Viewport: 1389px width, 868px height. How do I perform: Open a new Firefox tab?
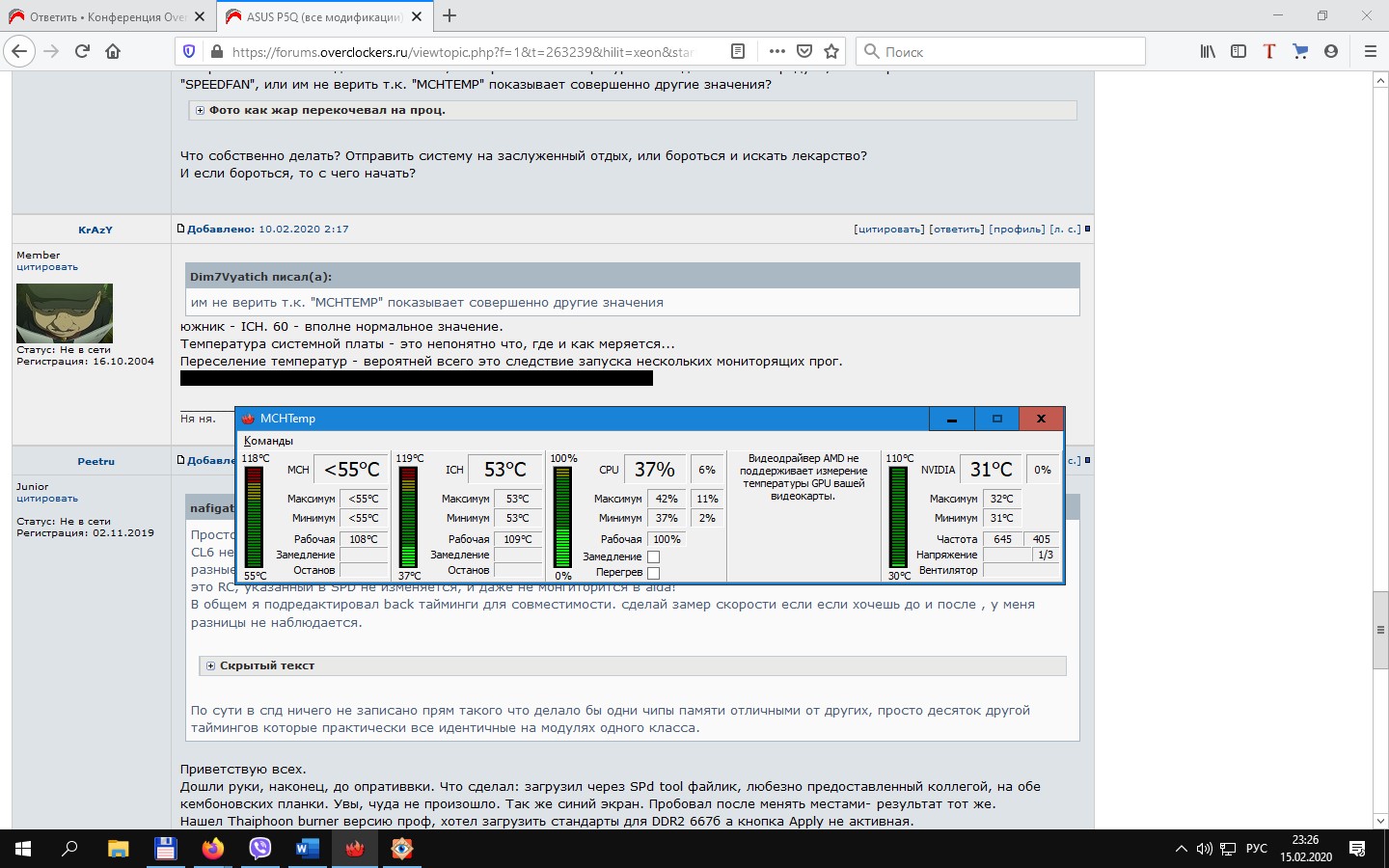click(x=449, y=15)
